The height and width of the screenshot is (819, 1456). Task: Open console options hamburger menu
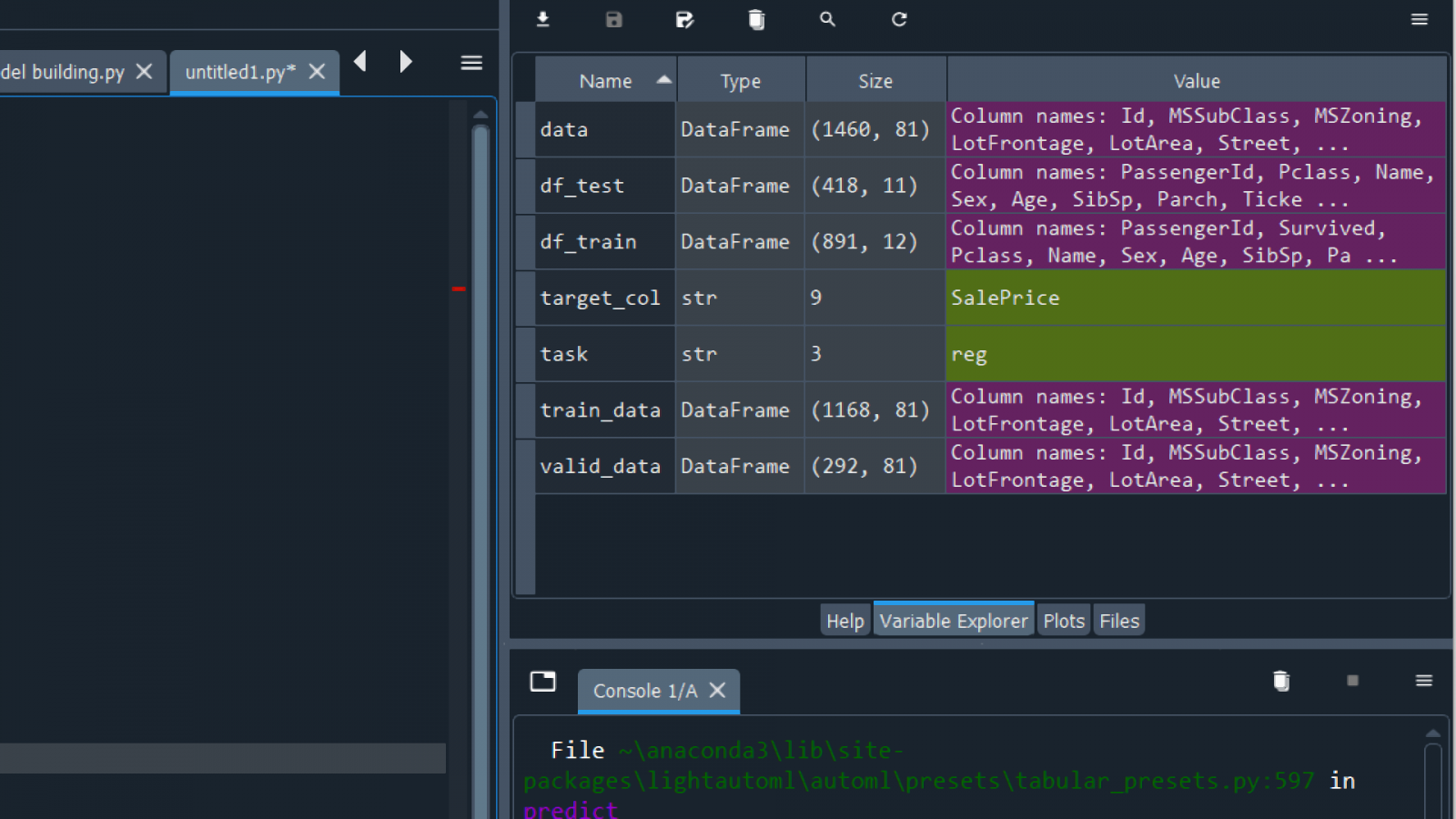pyautogui.click(x=1424, y=681)
